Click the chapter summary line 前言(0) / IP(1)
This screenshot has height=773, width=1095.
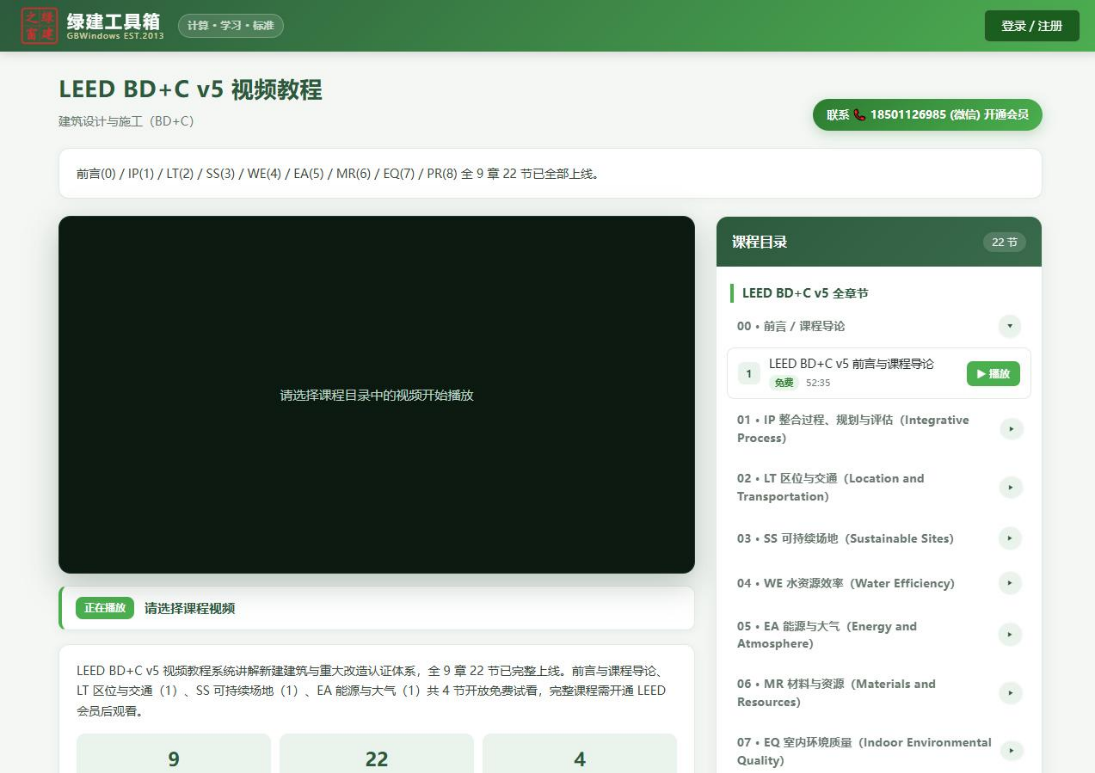(x=338, y=174)
